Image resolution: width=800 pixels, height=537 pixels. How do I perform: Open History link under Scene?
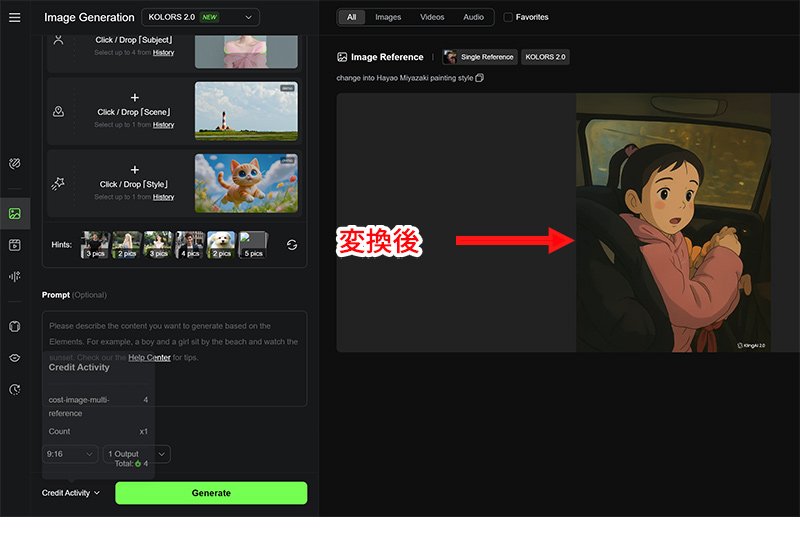pos(163,125)
